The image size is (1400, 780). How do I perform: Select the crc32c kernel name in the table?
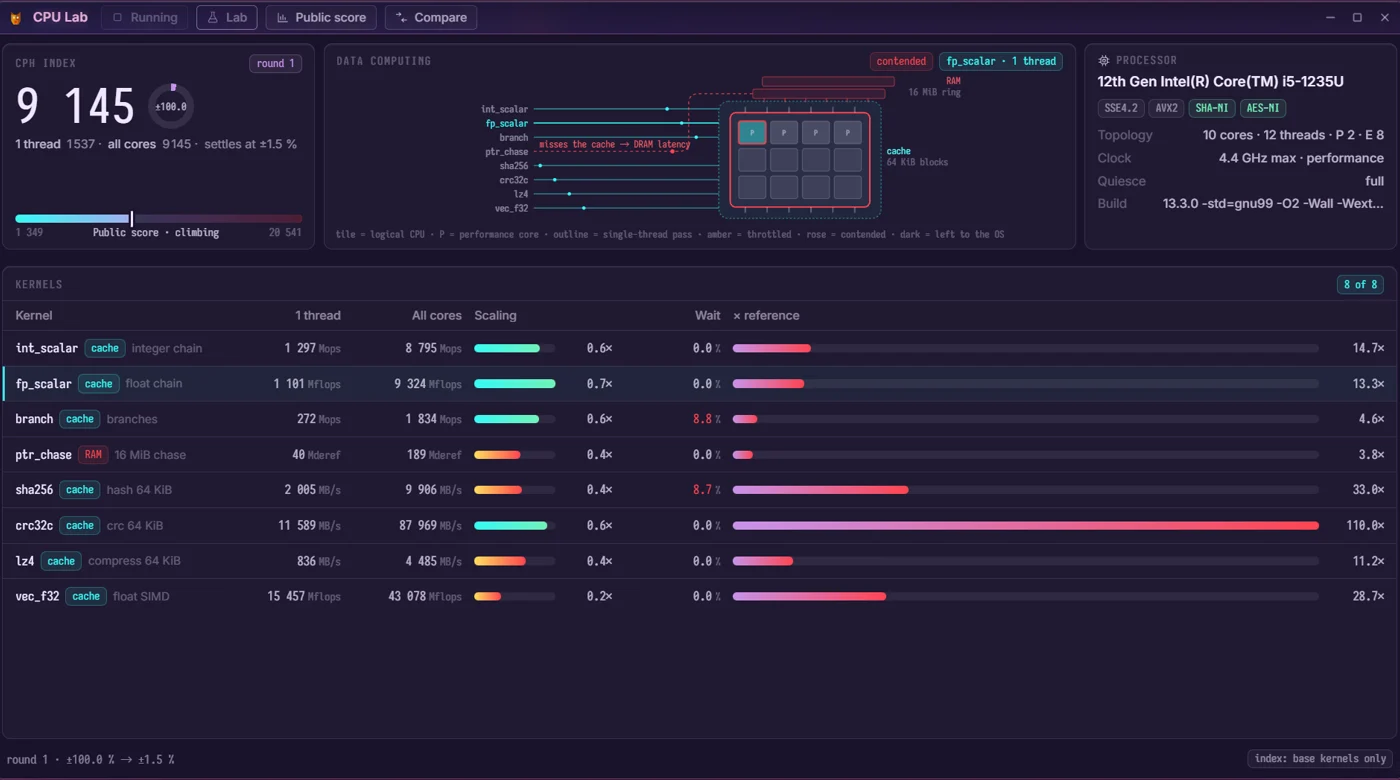pos(34,525)
